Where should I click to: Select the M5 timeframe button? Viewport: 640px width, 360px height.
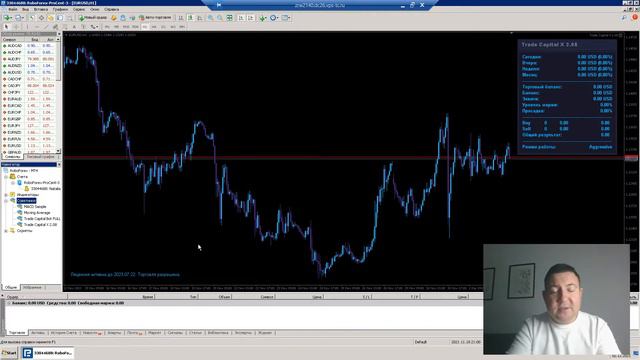116,27
